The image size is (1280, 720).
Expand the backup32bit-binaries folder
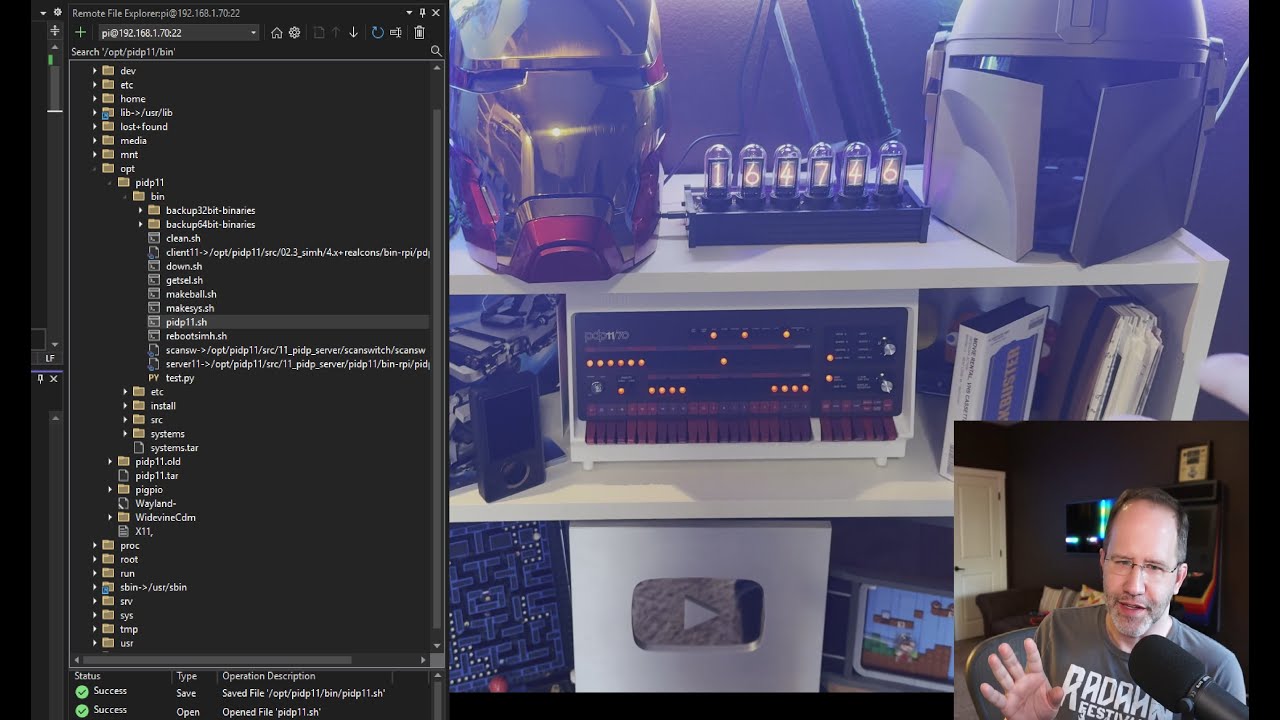(x=141, y=211)
